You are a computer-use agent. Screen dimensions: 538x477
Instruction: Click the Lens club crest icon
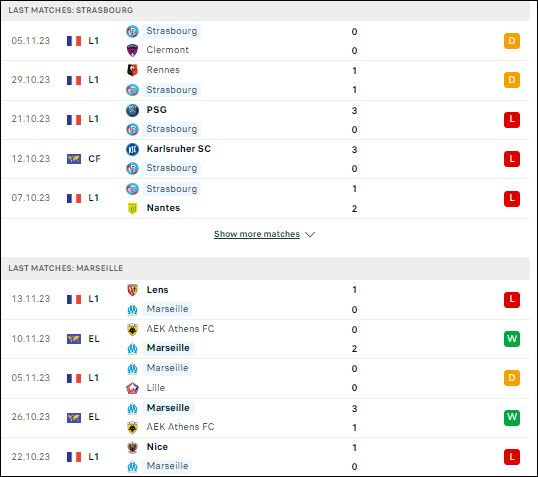[x=132, y=290]
